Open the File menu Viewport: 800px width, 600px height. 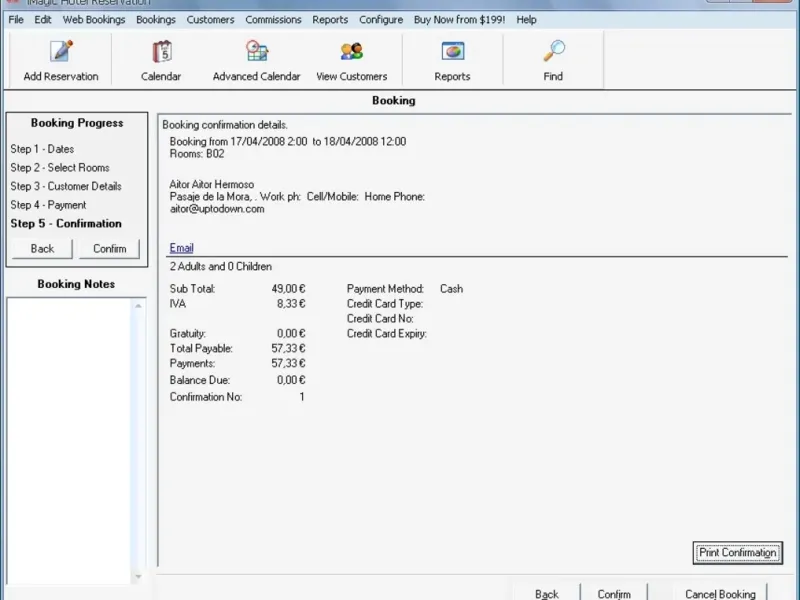tap(16, 20)
